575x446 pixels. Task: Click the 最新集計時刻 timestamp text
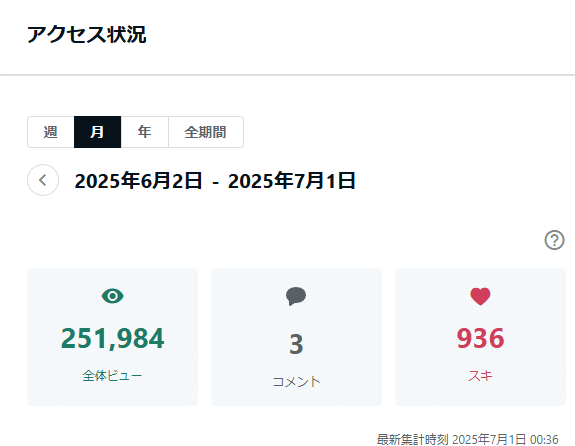click(468, 439)
